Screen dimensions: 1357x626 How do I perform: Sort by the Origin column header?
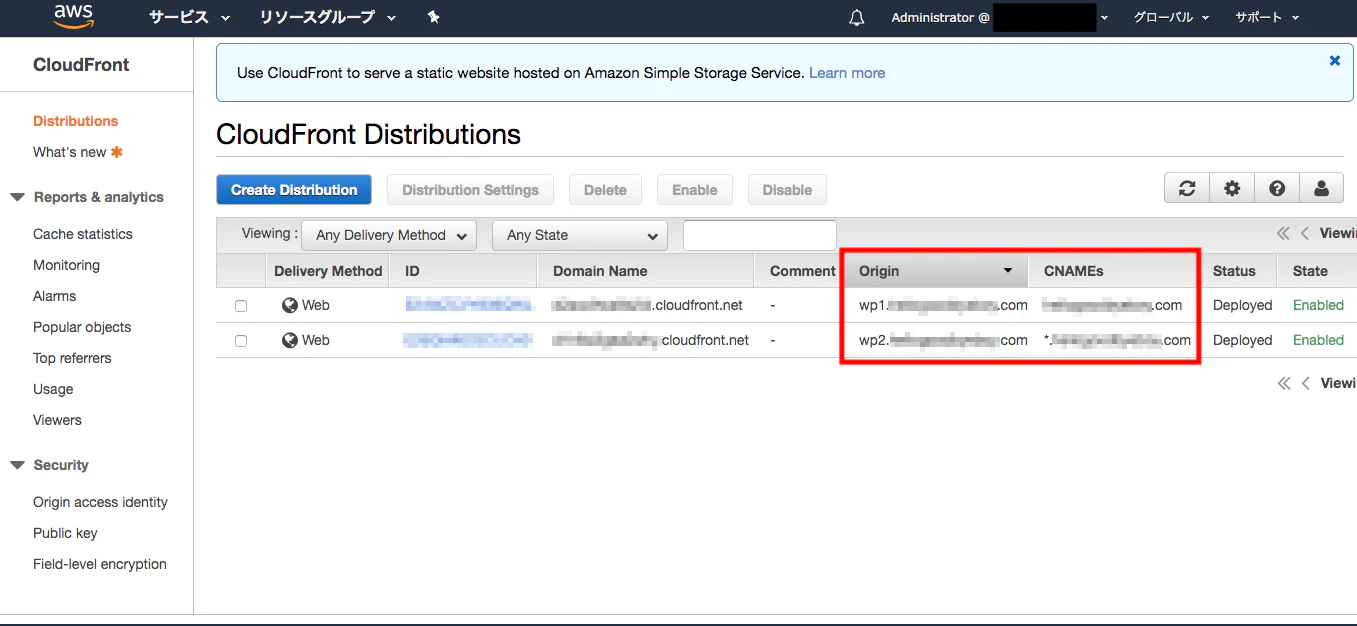(935, 271)
